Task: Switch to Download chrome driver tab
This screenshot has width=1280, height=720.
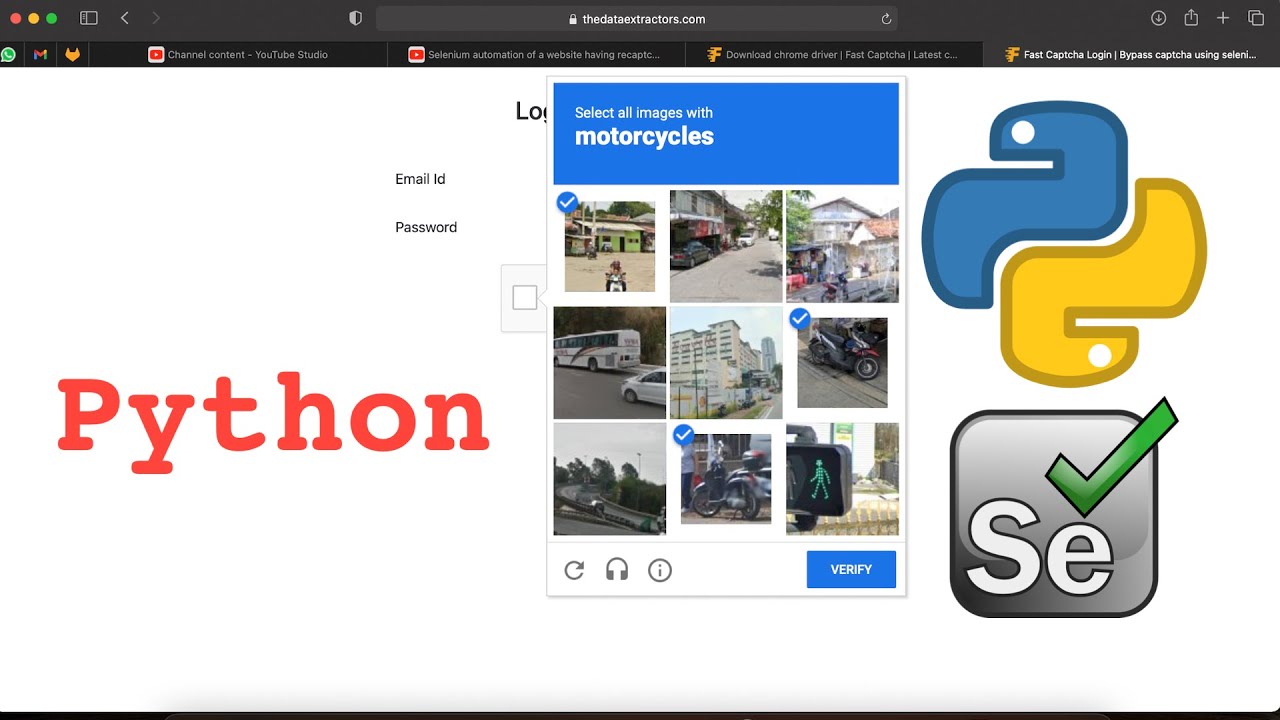Action: (833, 55)
